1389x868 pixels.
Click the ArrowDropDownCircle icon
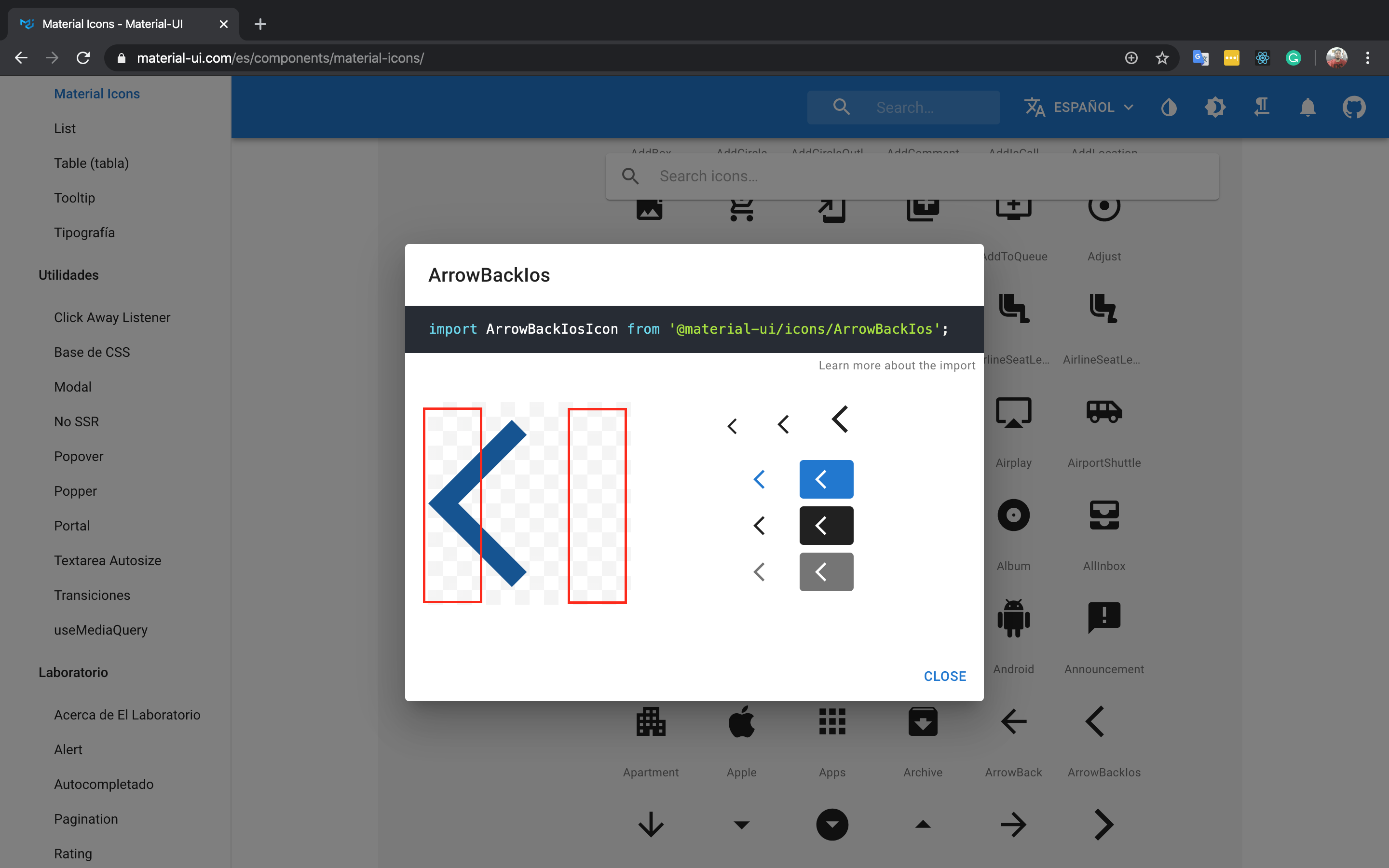click(831, 825)
